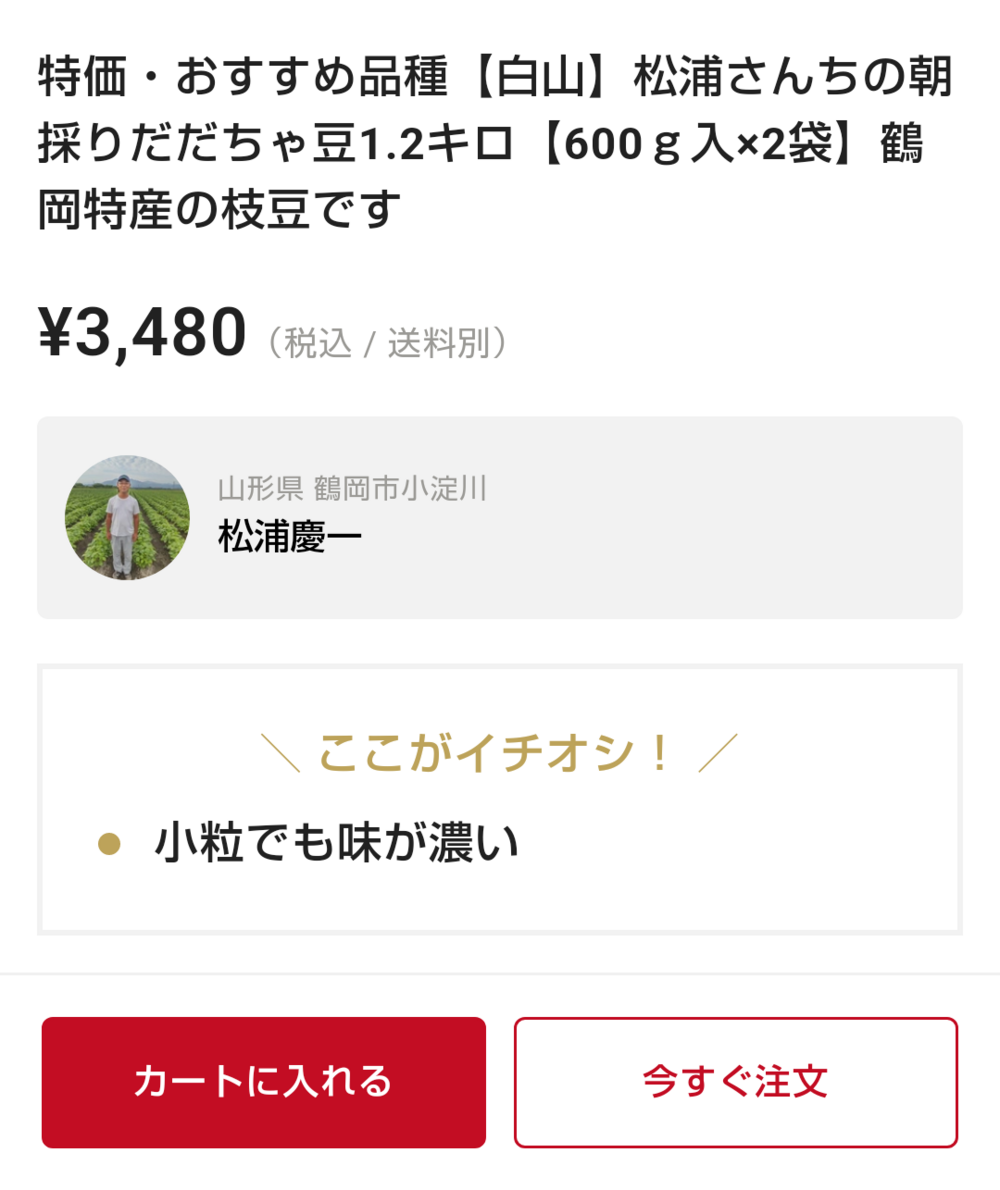Click 【600ｇ入×2袋】 in the title
Viewport: 1000px width, 1190px height.
697,145
